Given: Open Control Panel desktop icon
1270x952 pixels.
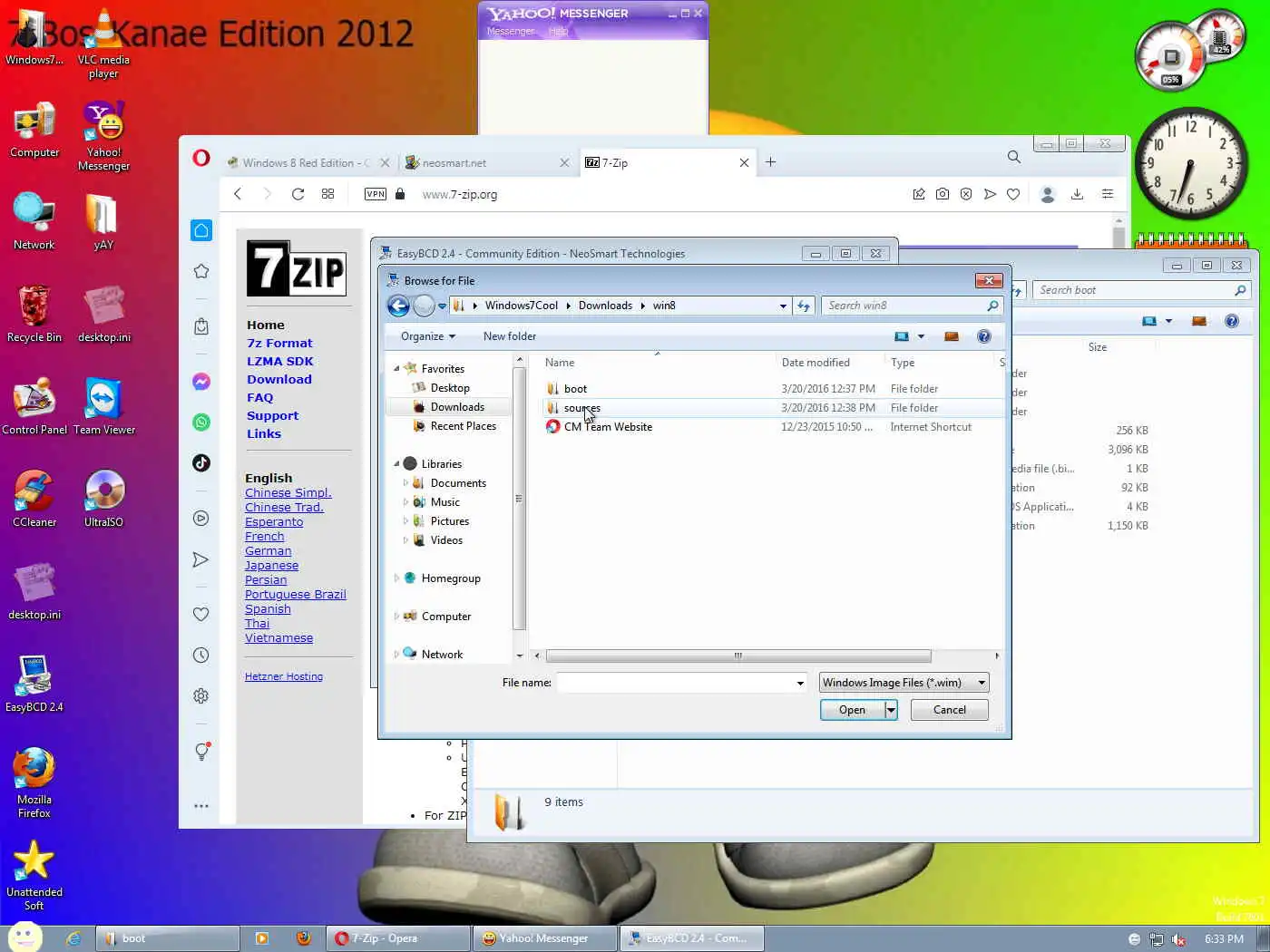Looking at the screenshot, I should pyautogui.click(x=34, y=406).
